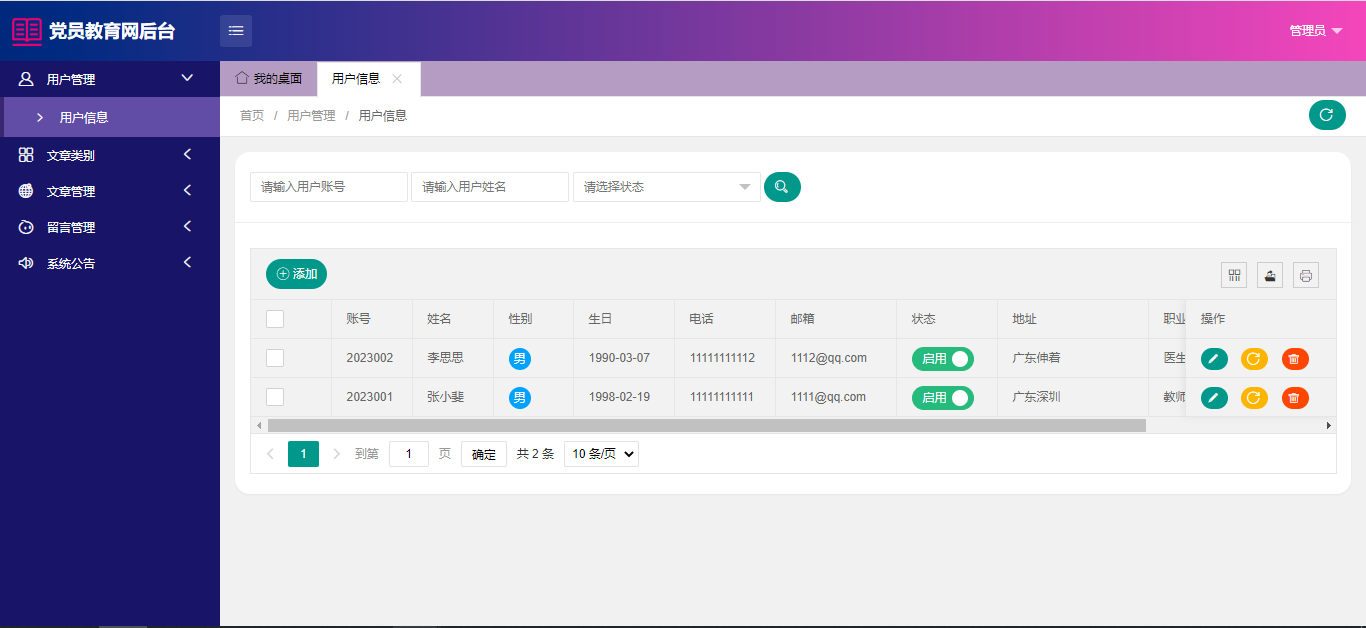The image size is (1366, 628).
Task: Open the column filter grid icon
Action: point(1234,275)
